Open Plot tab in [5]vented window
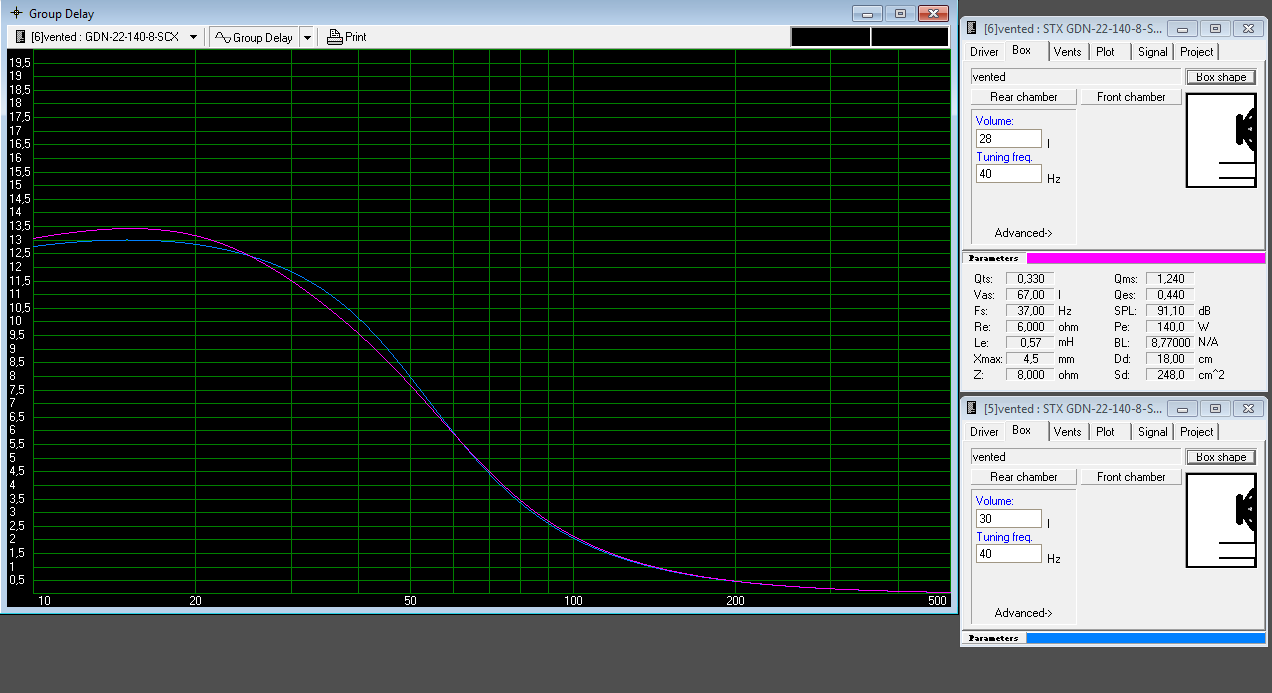Screen dimensions: 1272x693 pyautogui.click(x=1105, y=432)
